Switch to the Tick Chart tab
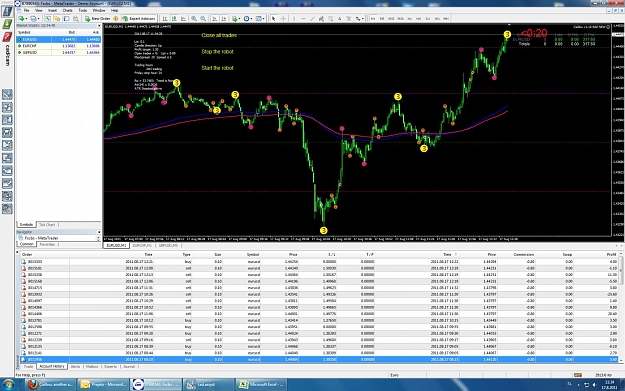The height and width of the screenshot is (391, 625). [x=47, y=225]
